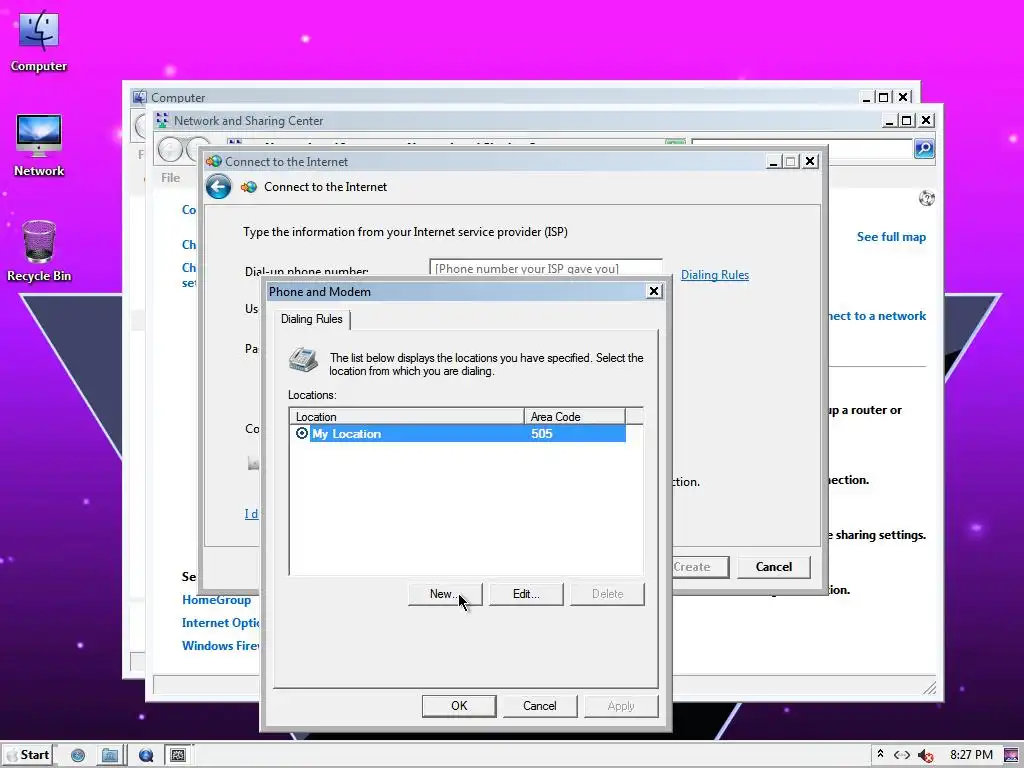Image resolution: width=1024 pixels, height=768 pixels.
Task: Click the telephone icon in Dialing Rules
Action: (x=304, y=359)
